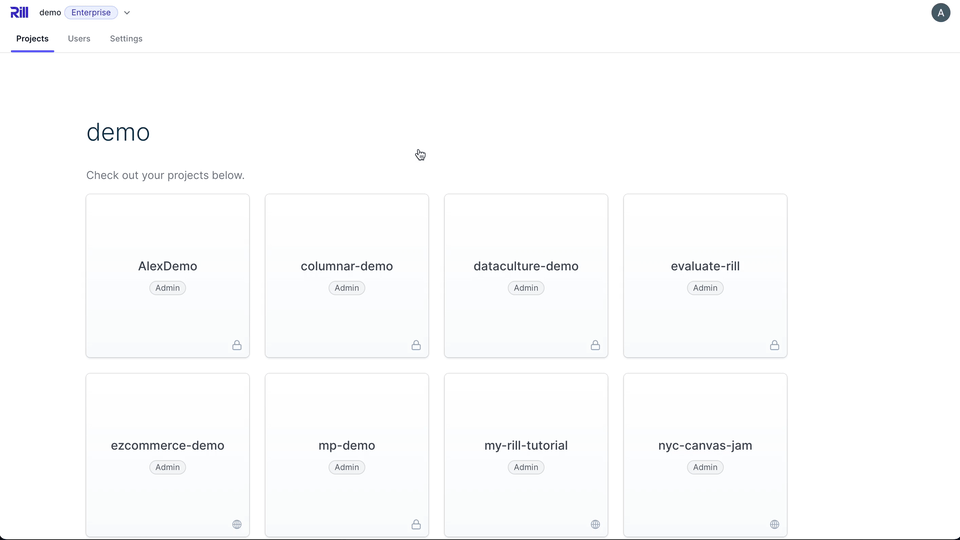Click the lock icon on evaluate-rill card
The width and height of the screenshot is (960, 540).
(x=774, y=345)
